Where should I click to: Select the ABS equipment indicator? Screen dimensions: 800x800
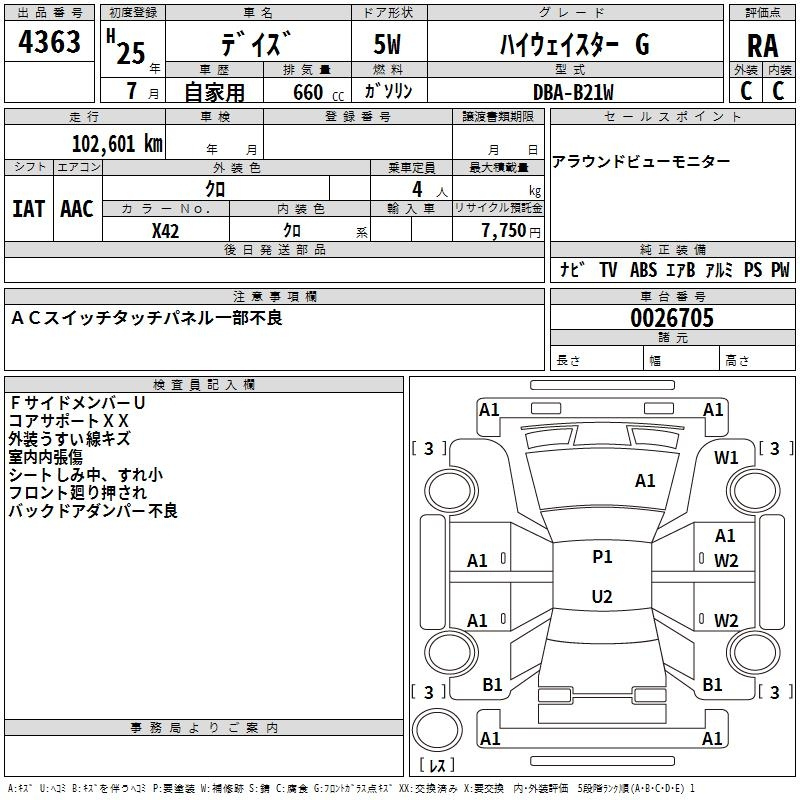[643, 270]
